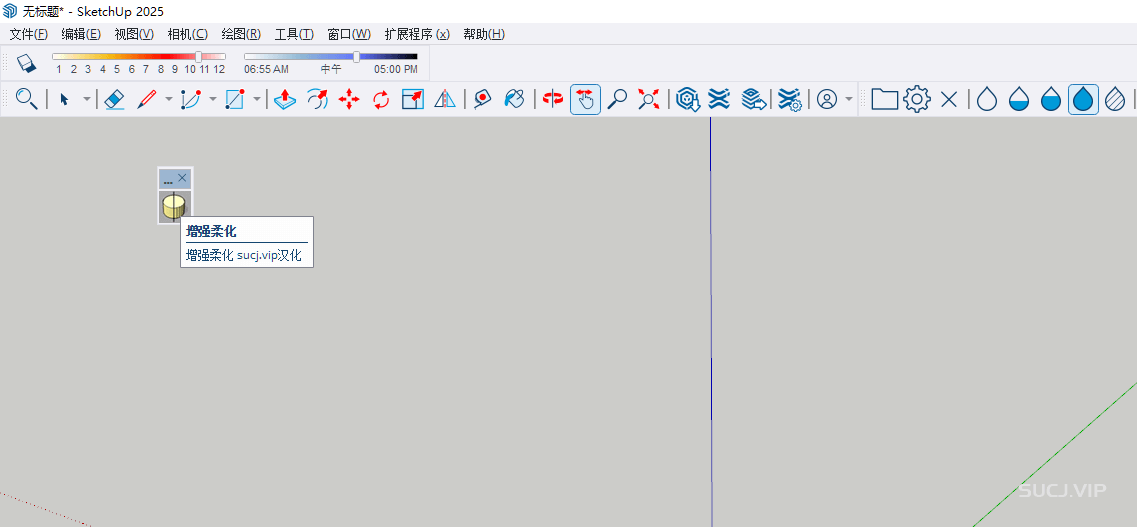Viewport: 1137px width, 527px height.
Task: Click the shadow date month slider handle
Action: coord(199,57)
